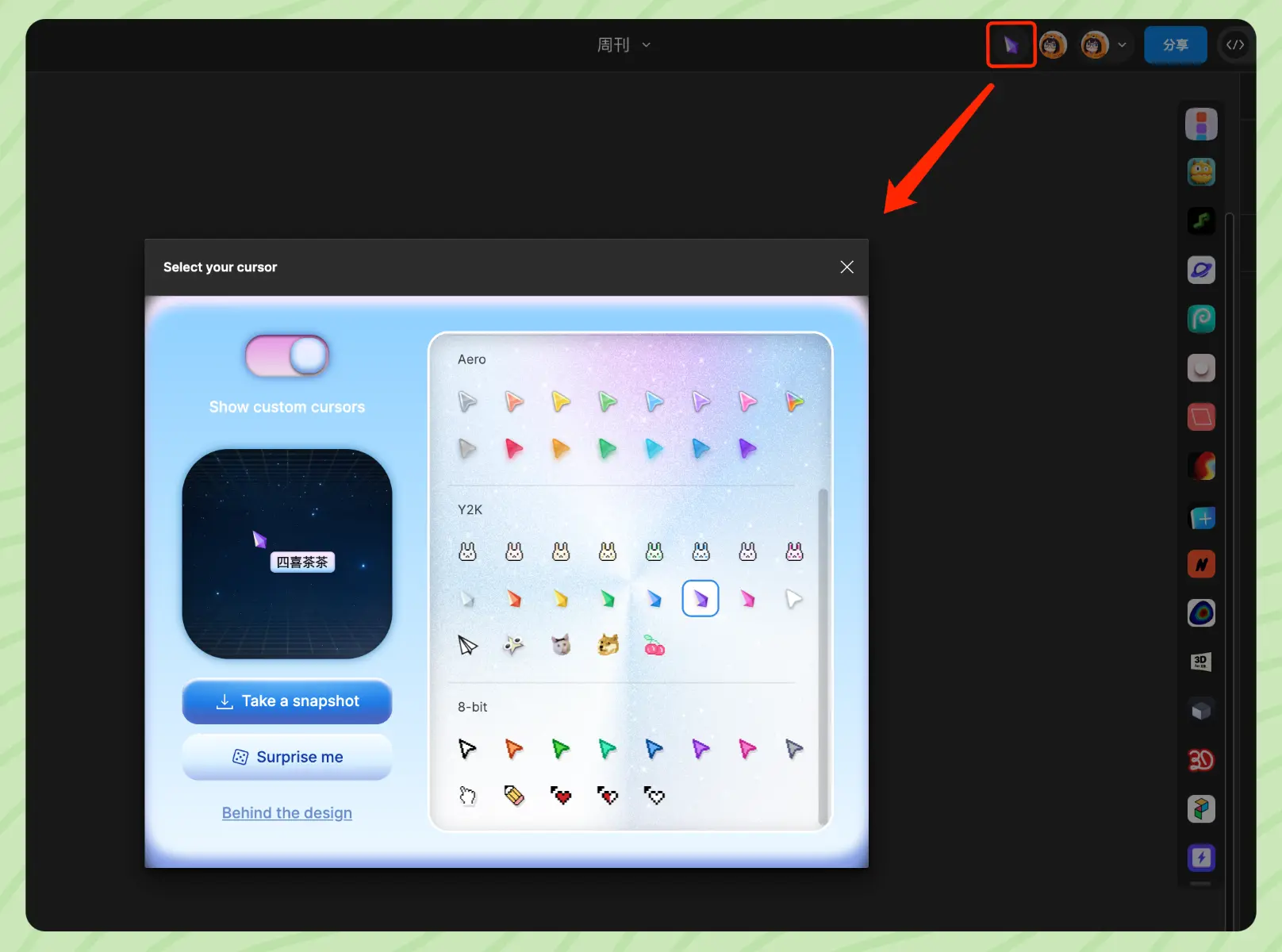Image resolution: width=1282 pixels, height=952 pixels.
Task: Choose the 8-bit hand pointer cursor
Action: tap(467, 796)
